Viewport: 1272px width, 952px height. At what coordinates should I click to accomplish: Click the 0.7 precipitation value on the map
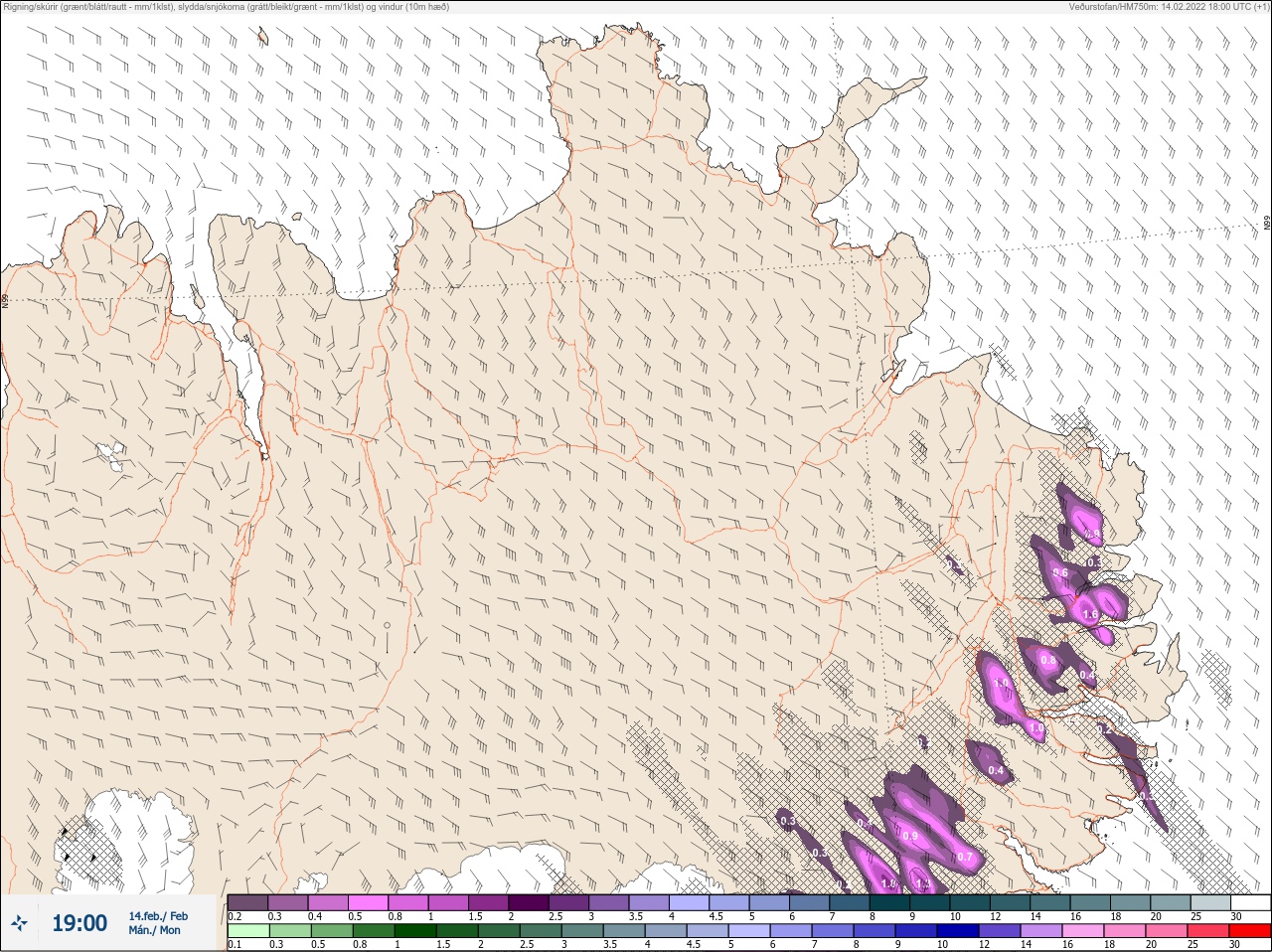965,858
